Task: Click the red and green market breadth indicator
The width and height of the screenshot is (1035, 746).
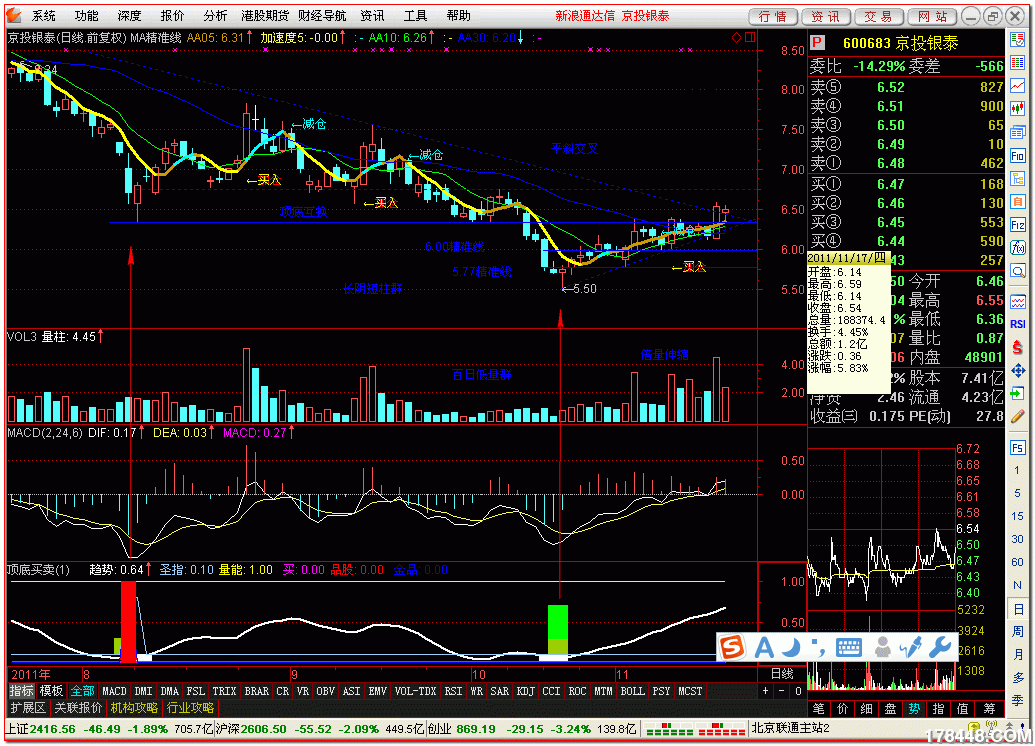Action: [x=695, y=729]
